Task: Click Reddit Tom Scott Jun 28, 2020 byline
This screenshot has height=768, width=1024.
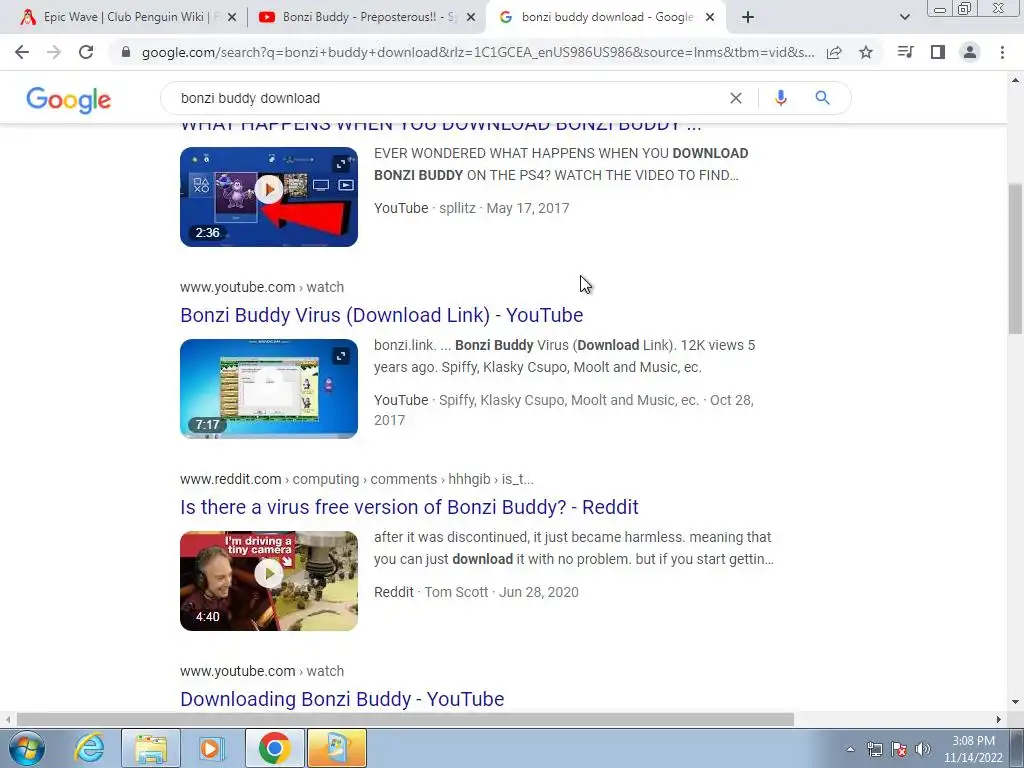Action: coord(476,592)
